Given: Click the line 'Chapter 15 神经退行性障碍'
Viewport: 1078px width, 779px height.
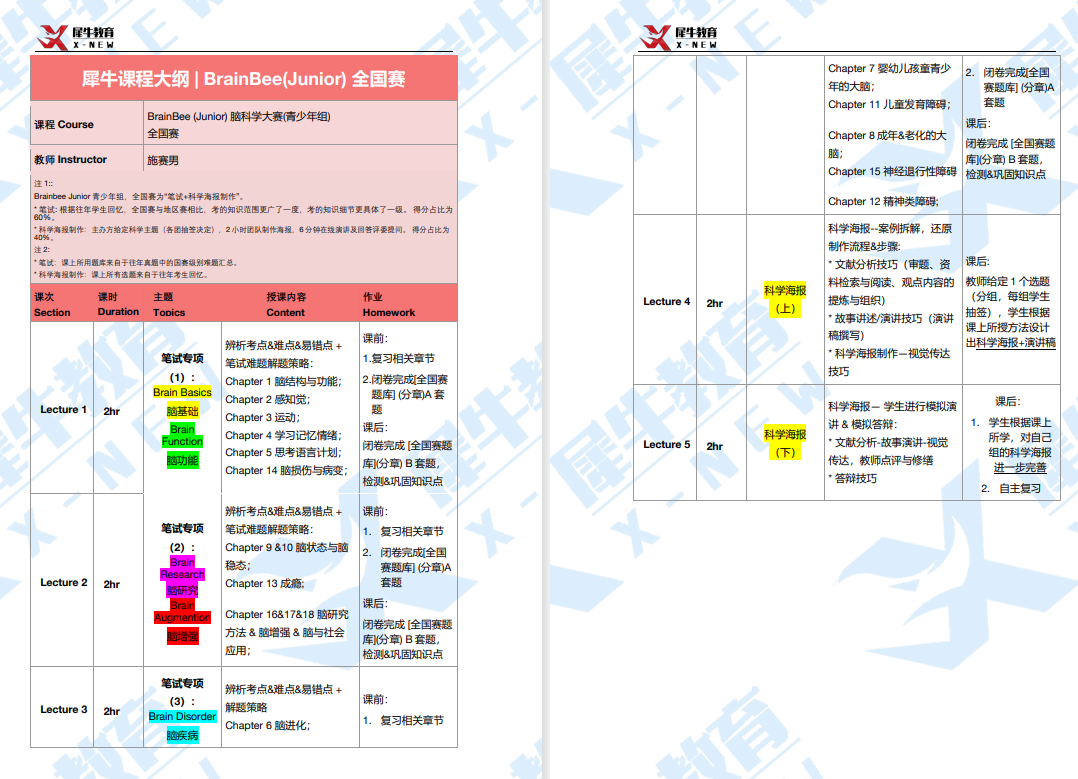Looking at the screenshot, I should tap(892, 171).
